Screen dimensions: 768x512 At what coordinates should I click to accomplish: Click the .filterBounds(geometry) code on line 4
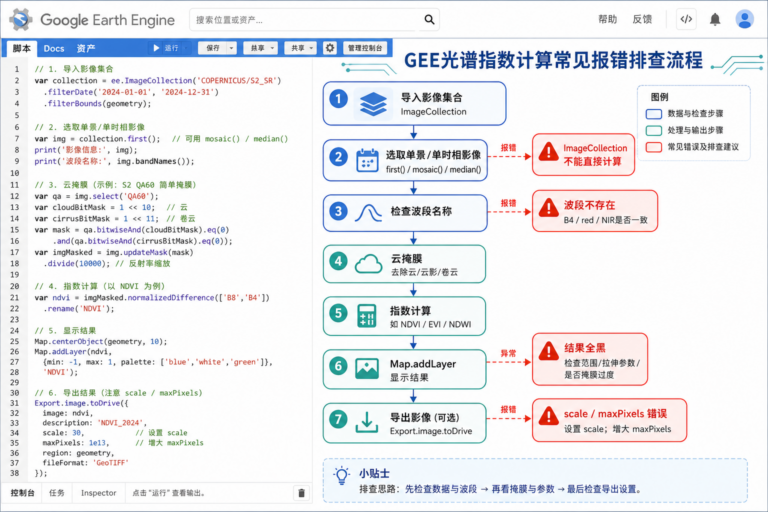97,104
